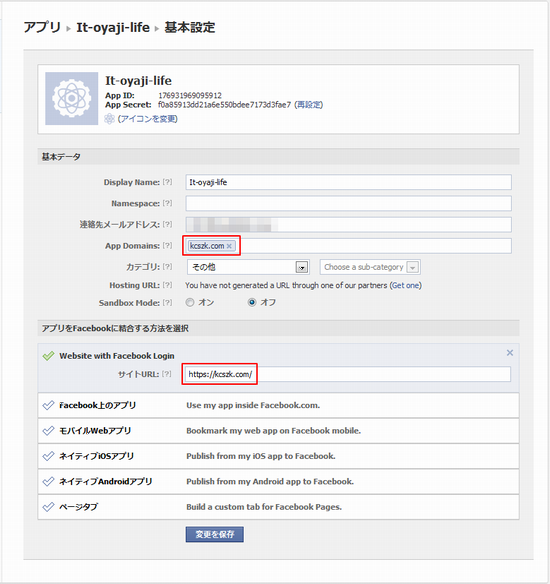The height and width of the screenshot is (584, 550).
Task: Expand the モバイルWebアプリ option
Action: click(279, 431)
